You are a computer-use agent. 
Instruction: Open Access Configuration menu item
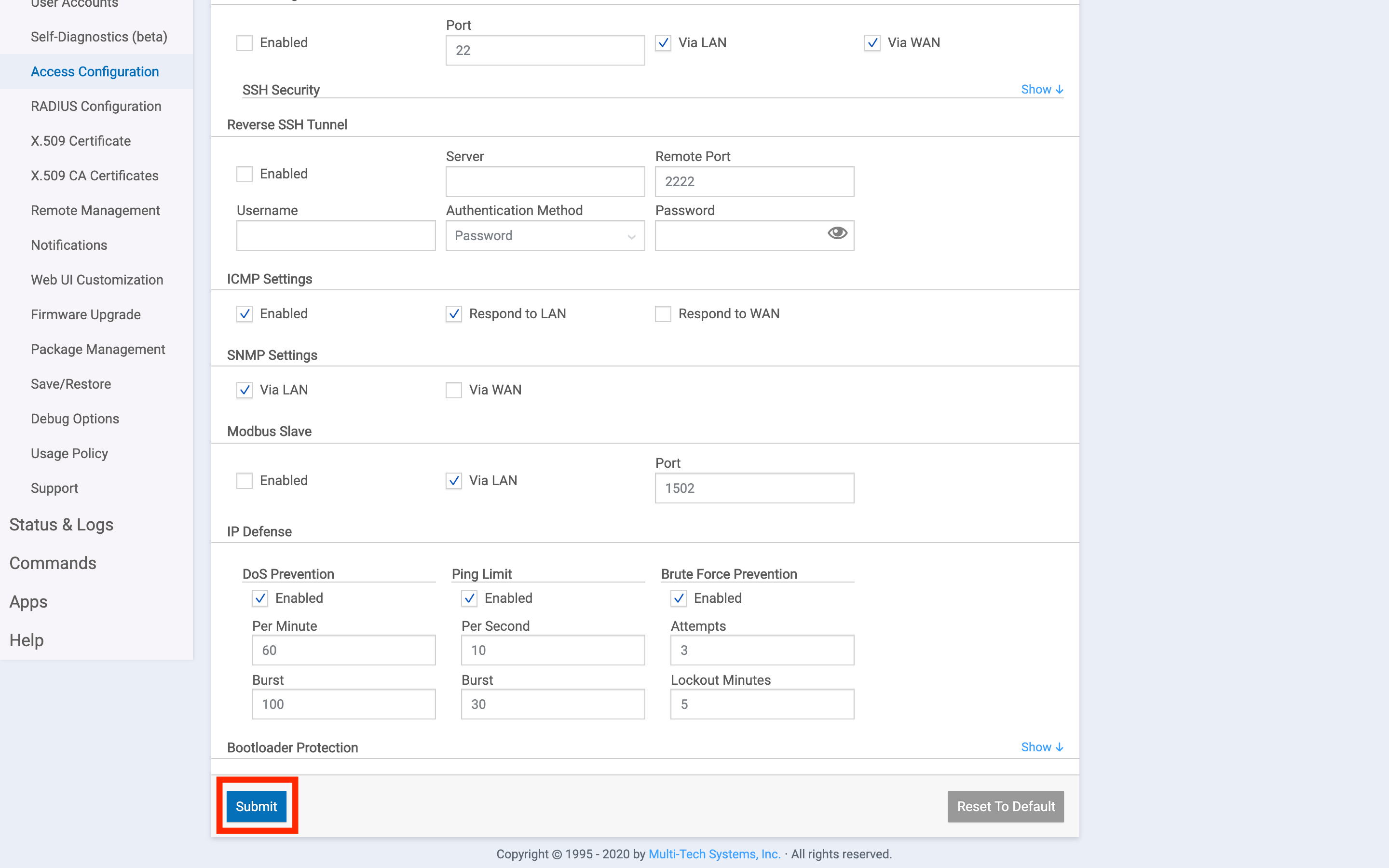pos(95,71)
